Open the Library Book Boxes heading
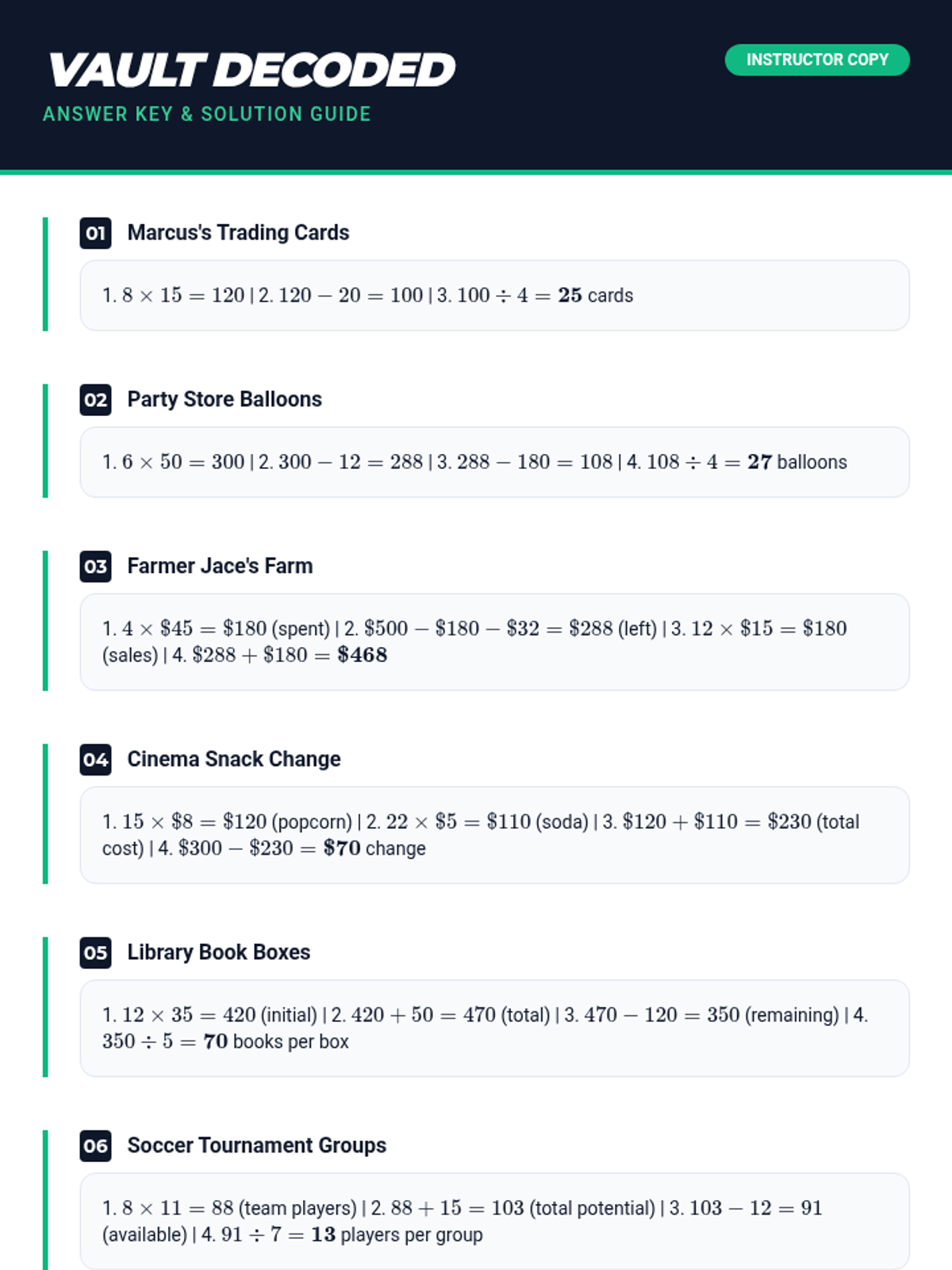Image resolution: width=952 pixels, height=1270 pixels. 218,952
